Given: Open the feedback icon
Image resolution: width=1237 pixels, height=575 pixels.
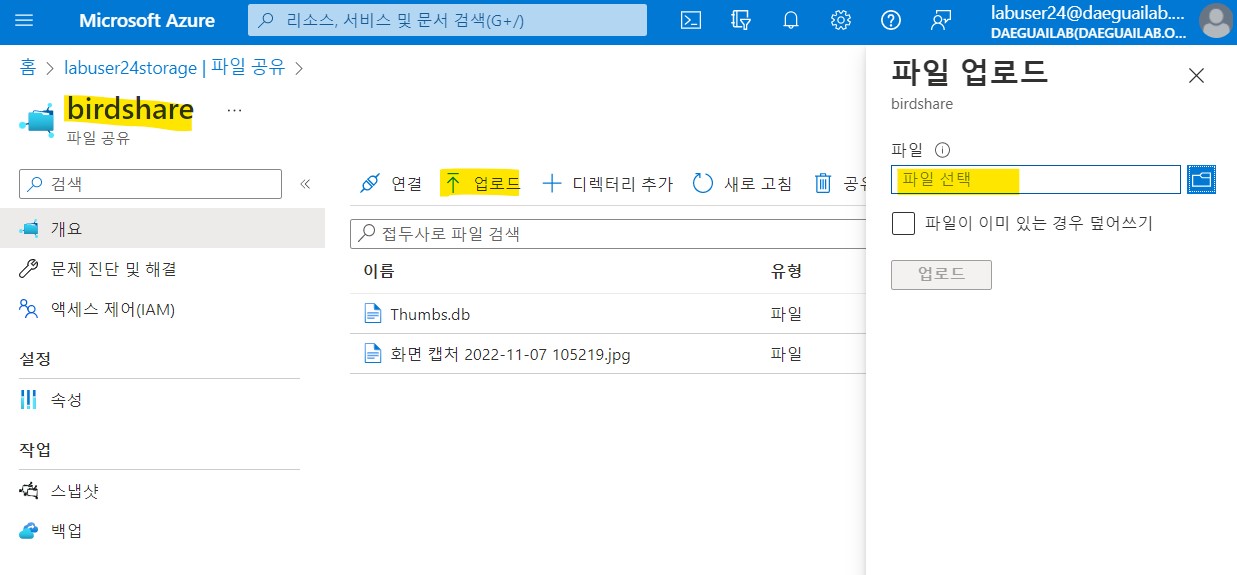Looking at the screenshot, I should [x=941, y=20].
